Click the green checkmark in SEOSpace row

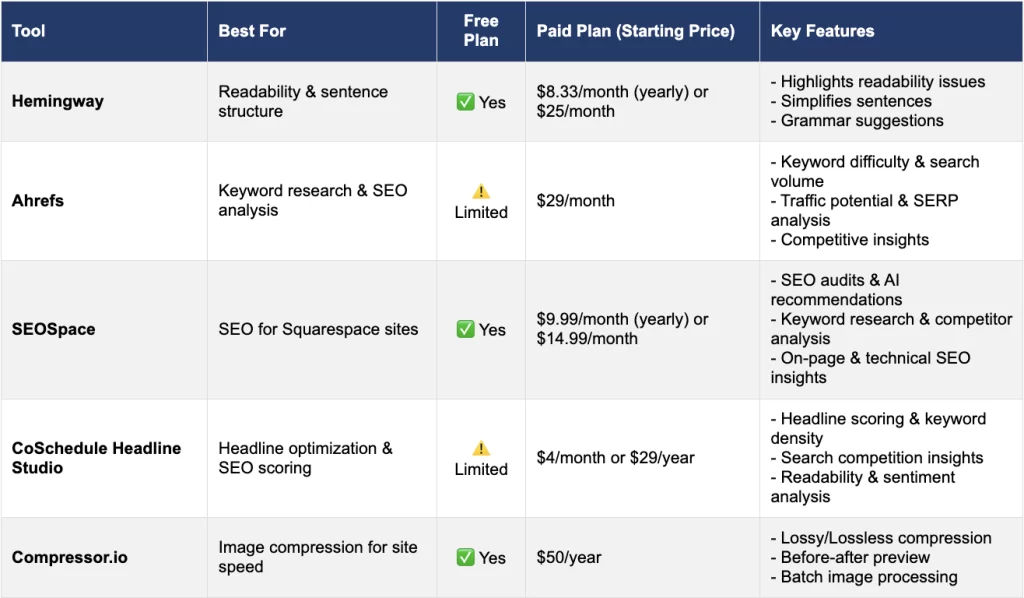pyautogui.click(x=465, y=329)
